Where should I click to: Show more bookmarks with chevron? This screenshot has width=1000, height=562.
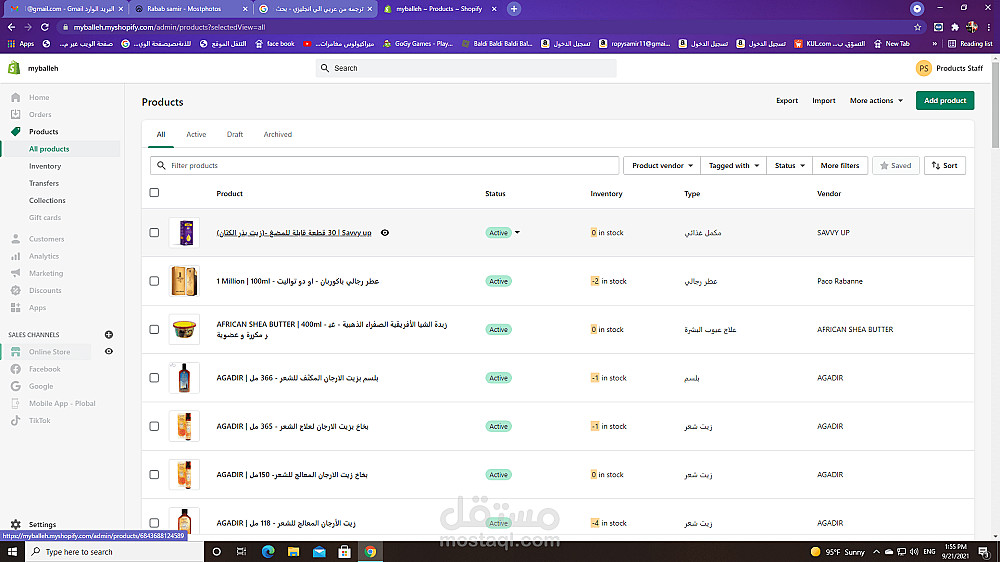(x=934, y=44)
